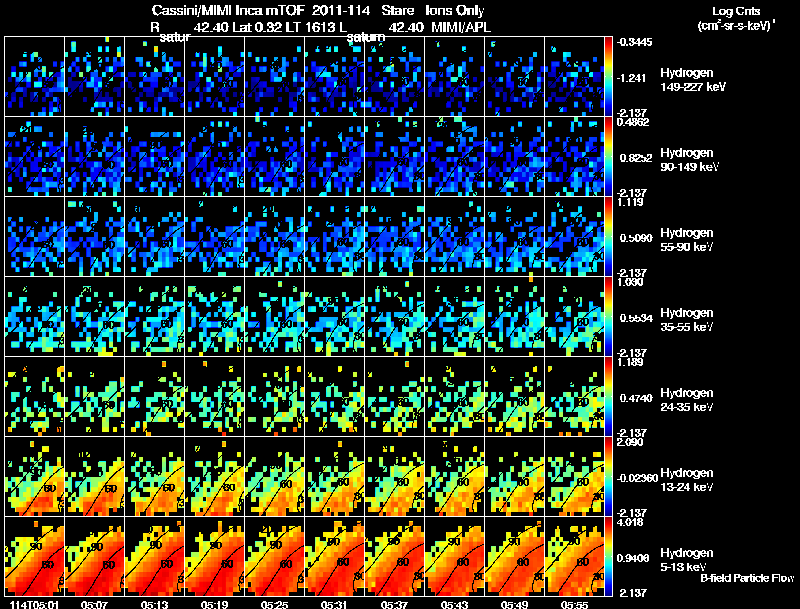Open the 5-13 keV image panel at 05:55
This screenshot has width=800, height=609.
pos(574,556)
